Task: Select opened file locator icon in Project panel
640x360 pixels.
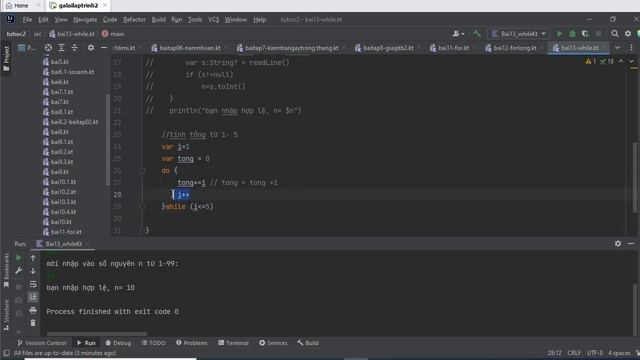Action: click(x=48, y=48)
